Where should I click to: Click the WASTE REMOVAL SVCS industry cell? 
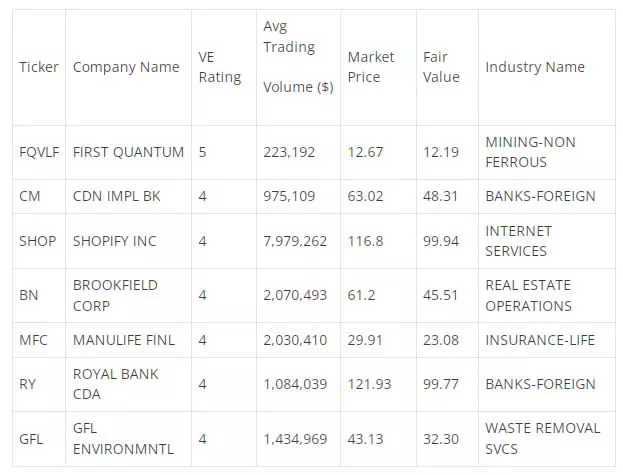542,439
